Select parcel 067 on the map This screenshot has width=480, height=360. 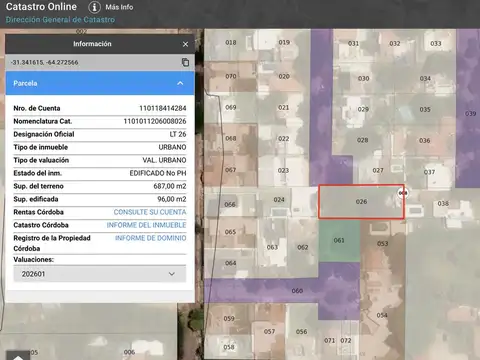(x=230, y=170)
